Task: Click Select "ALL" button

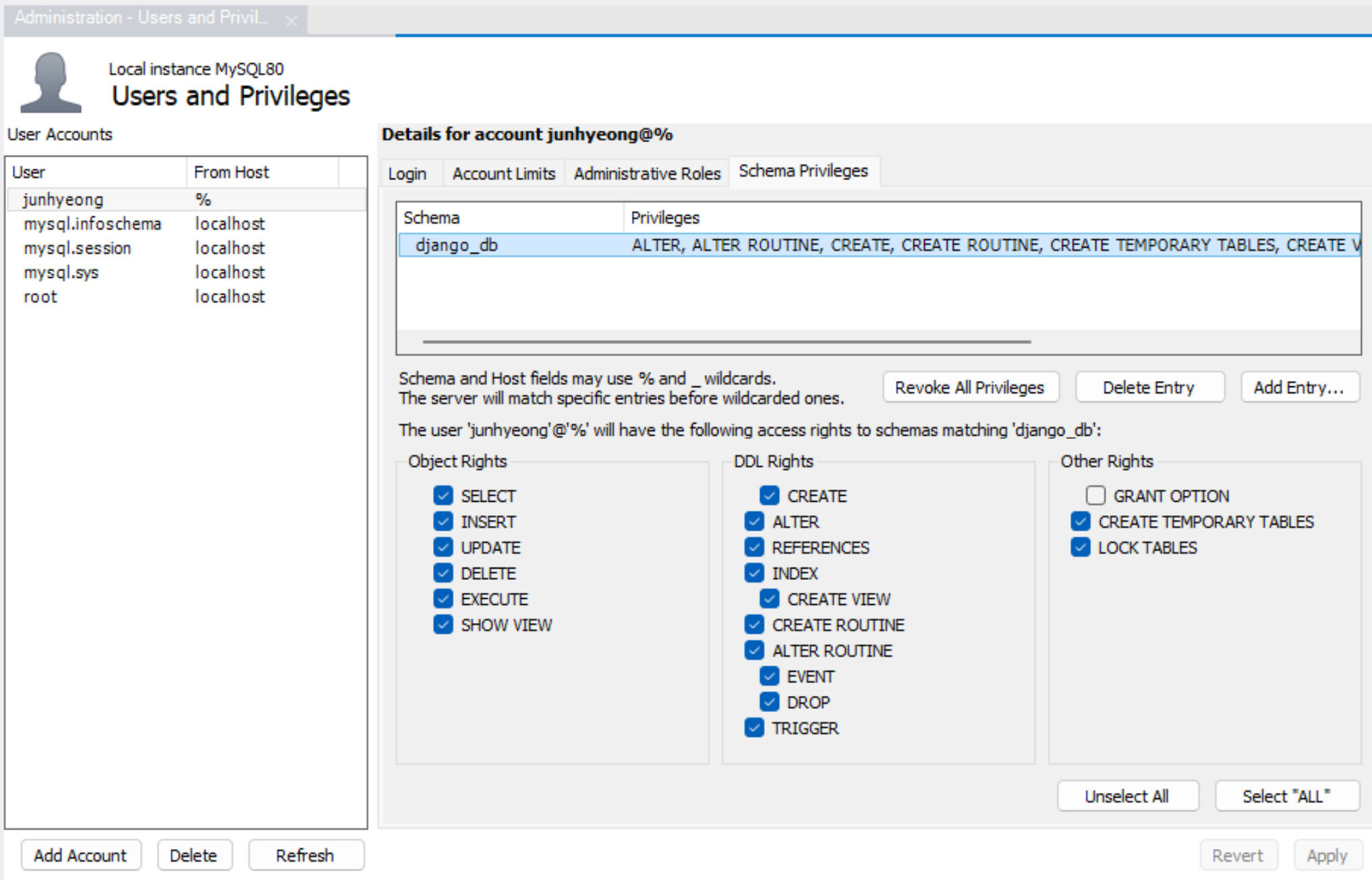Action: (x=1286, y=796)
